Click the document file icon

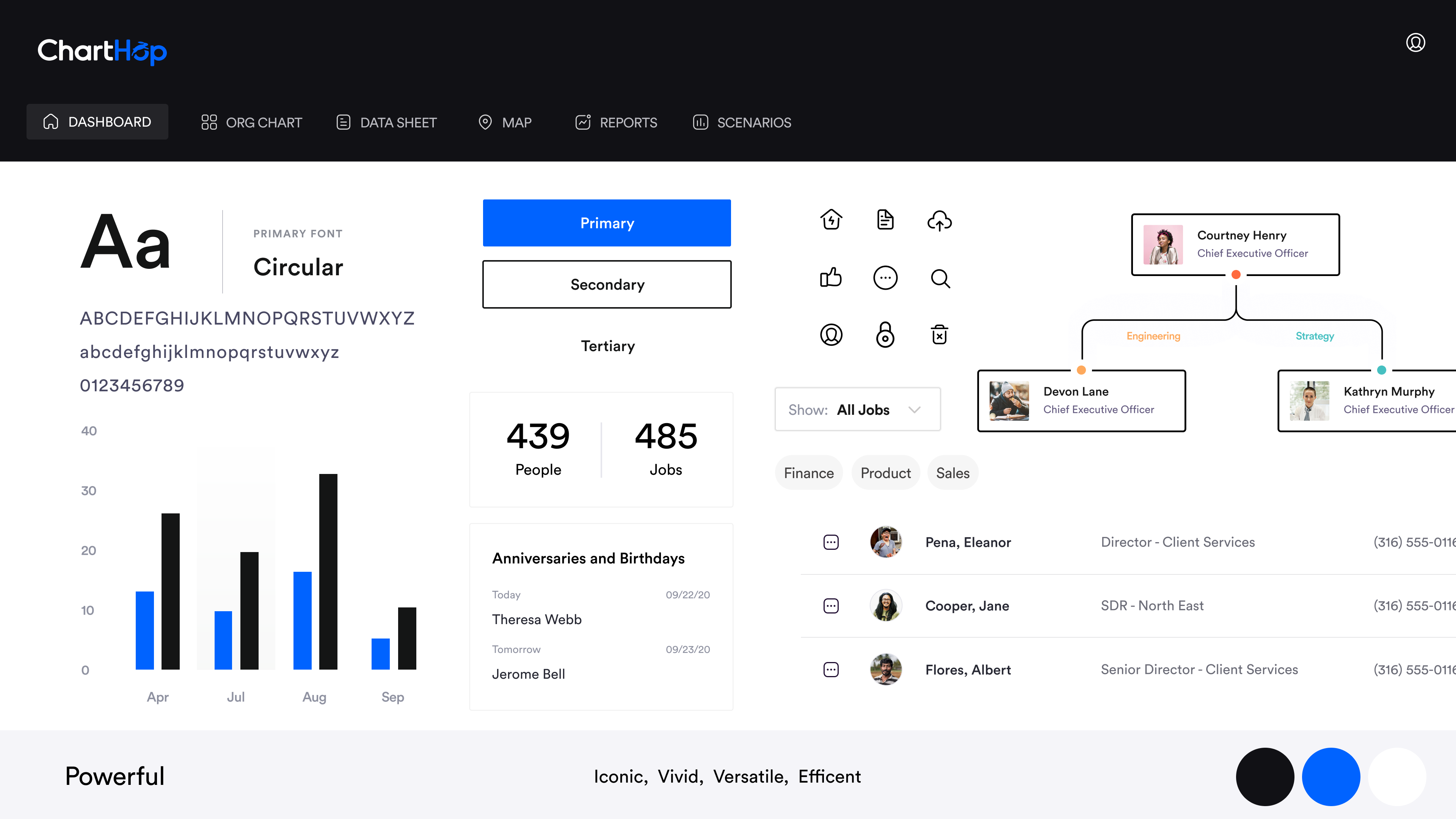pyautogui.click(x=885, y=220)
